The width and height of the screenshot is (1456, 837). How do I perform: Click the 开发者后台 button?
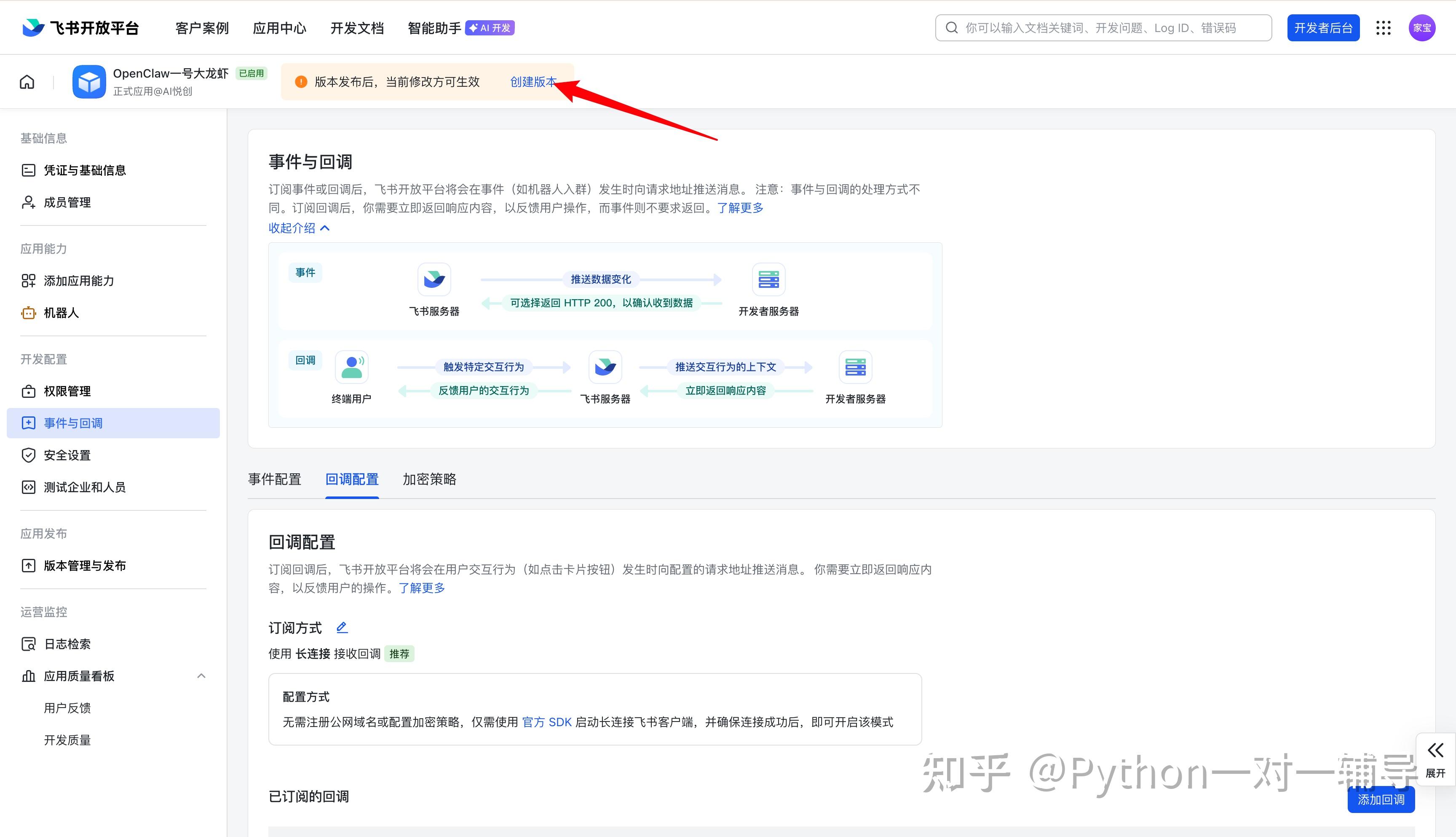pyautogui.click(x=1323, y=28)
